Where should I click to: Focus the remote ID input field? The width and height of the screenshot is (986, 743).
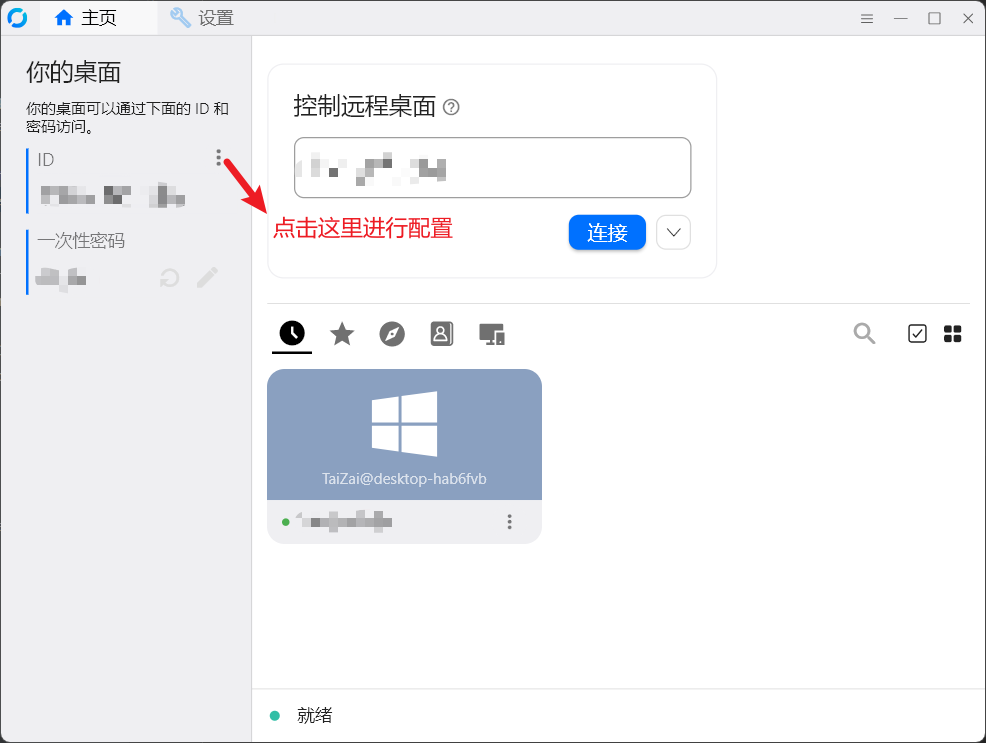pyautogui.click(x=492, y=167)
